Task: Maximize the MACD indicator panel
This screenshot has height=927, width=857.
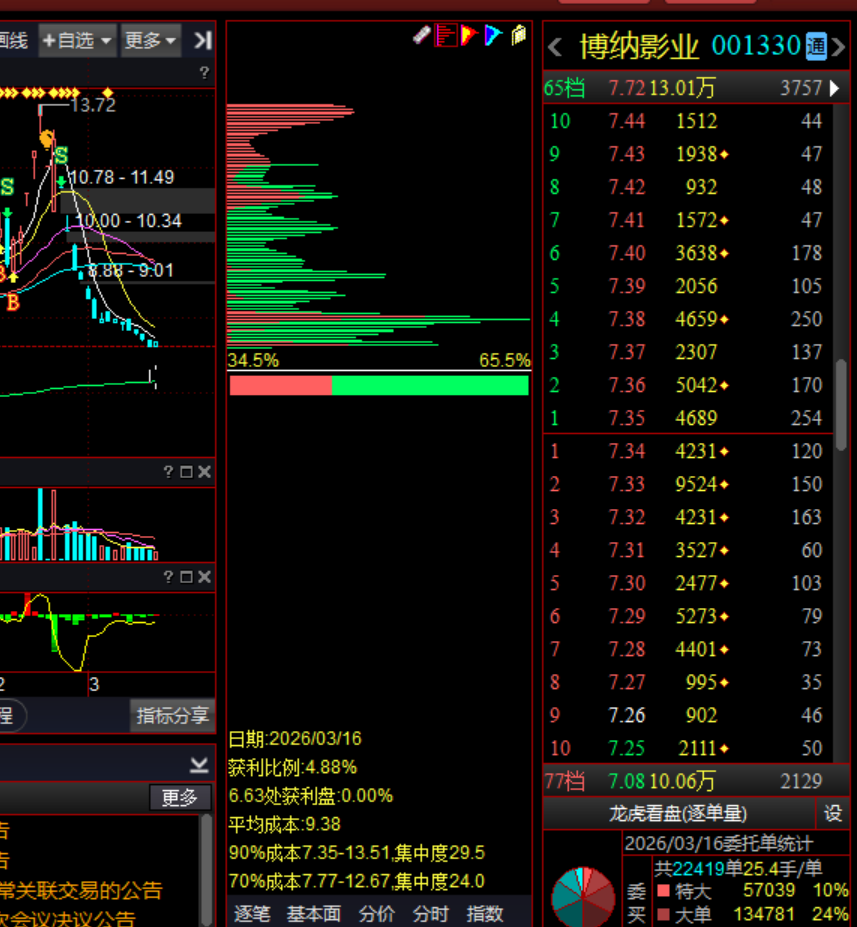Action: 186,577
